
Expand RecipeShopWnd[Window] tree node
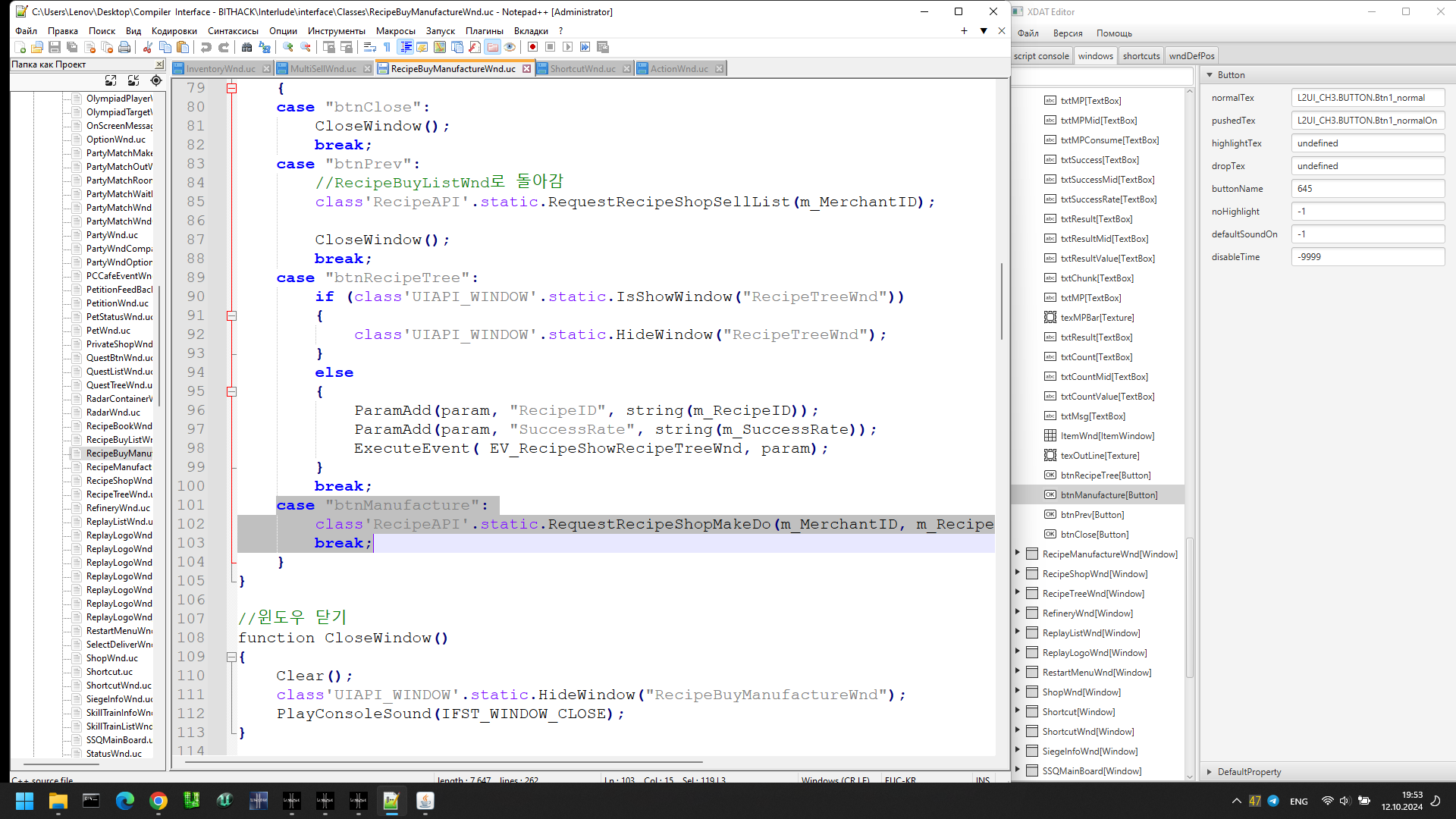tap(1018, 573)
